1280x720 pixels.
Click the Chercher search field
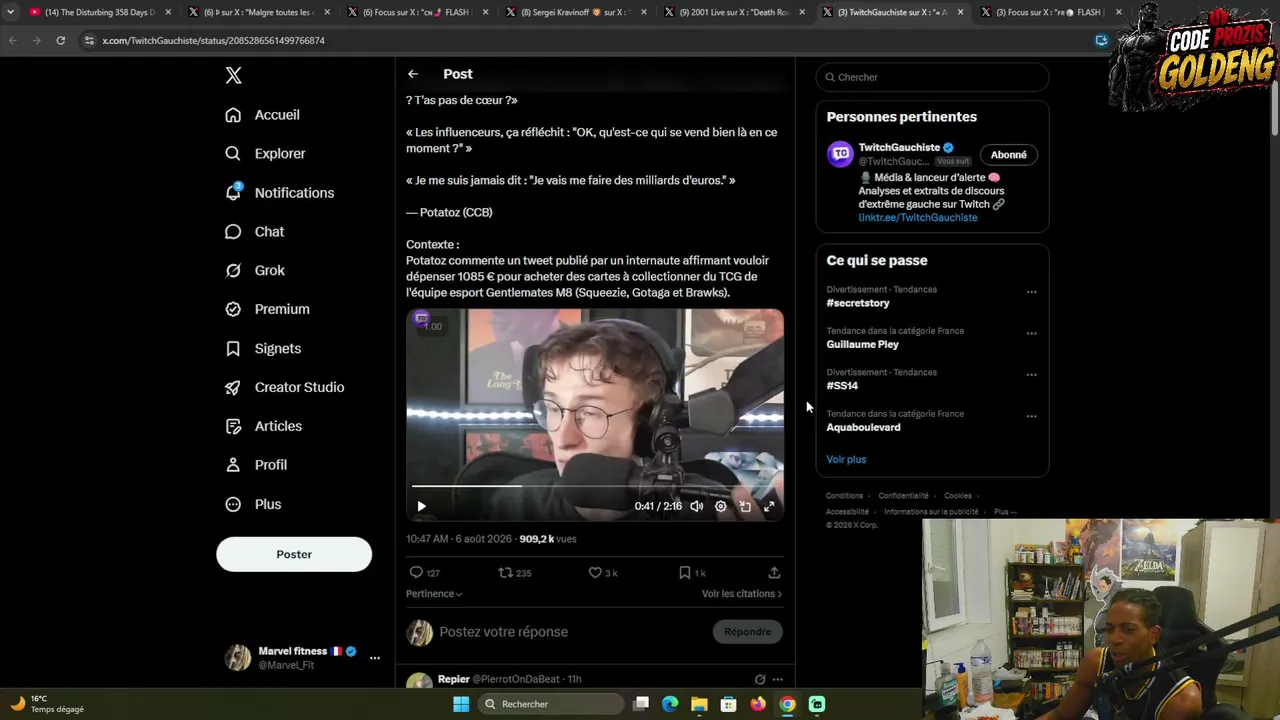[932, 77]
